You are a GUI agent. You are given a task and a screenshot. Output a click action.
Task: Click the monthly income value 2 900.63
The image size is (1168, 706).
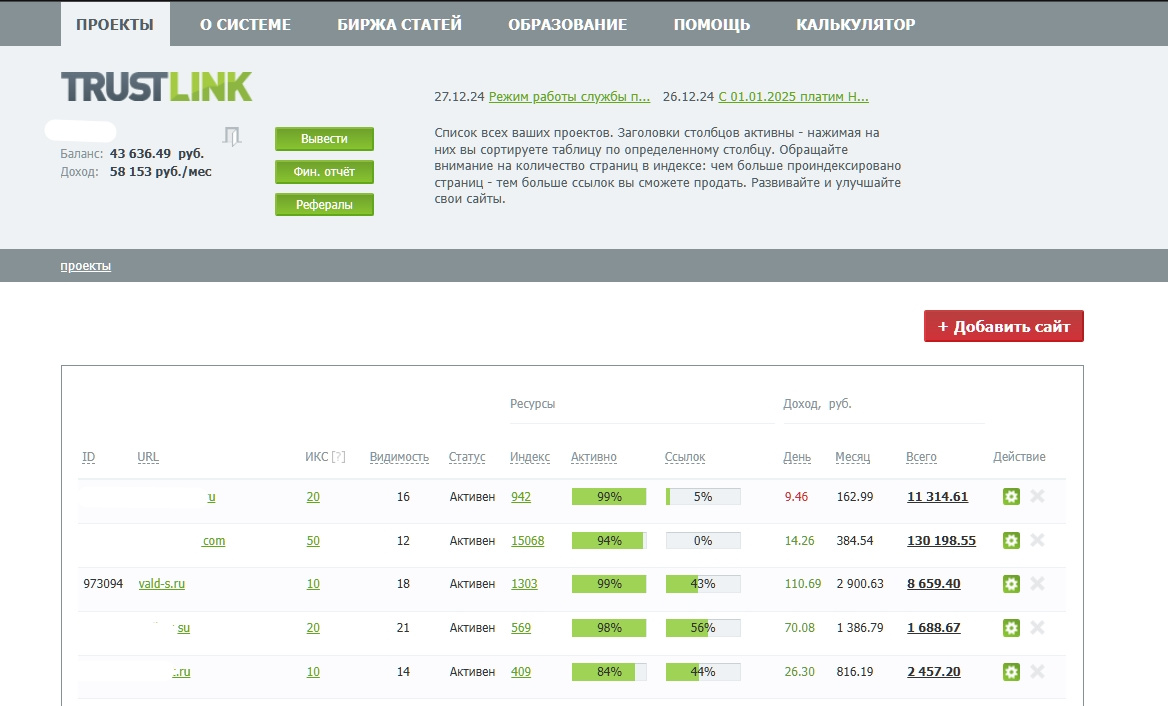pos(860,584)
